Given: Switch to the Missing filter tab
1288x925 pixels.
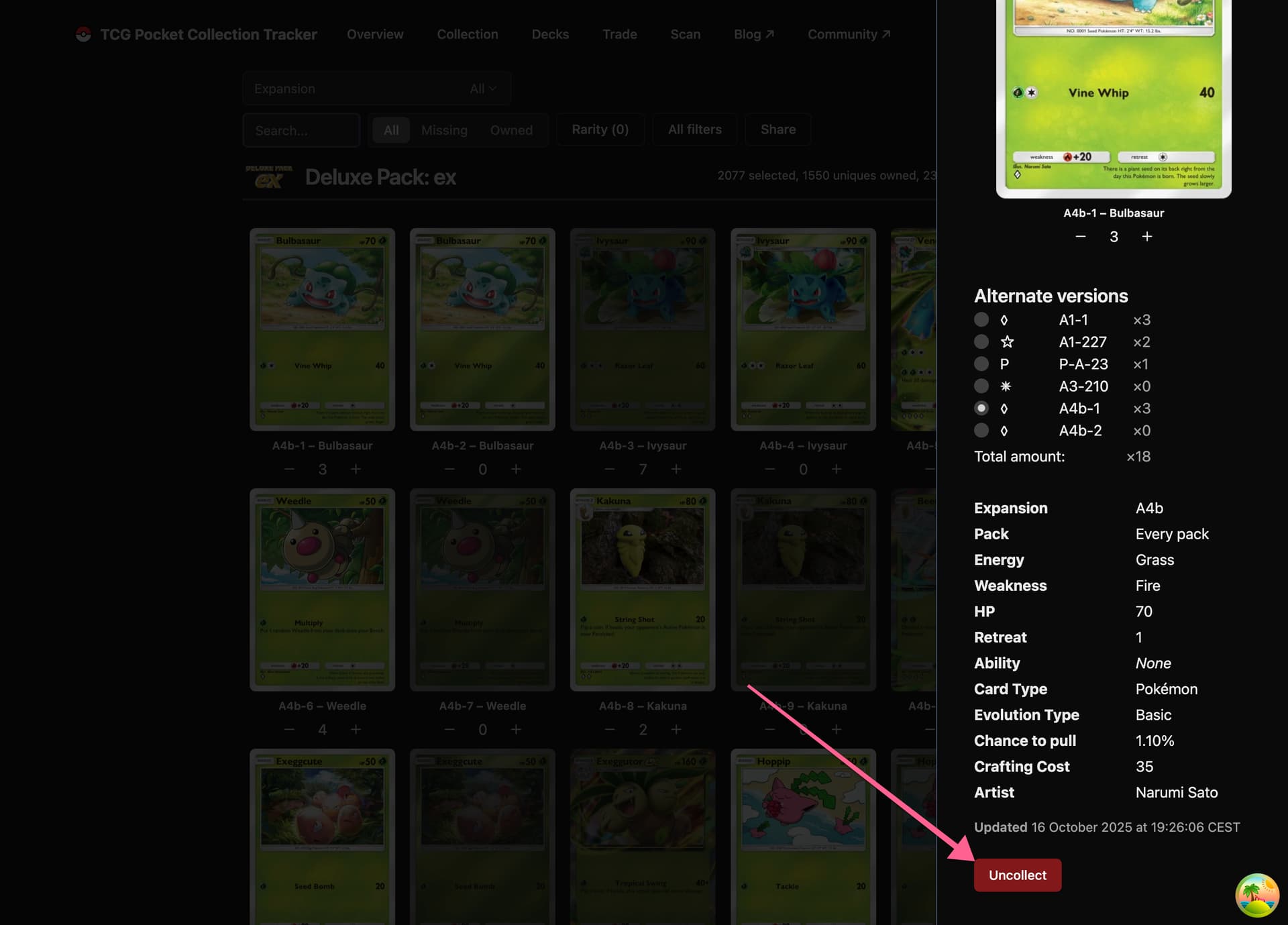Looking at the screenshot, I should point(444,130).
